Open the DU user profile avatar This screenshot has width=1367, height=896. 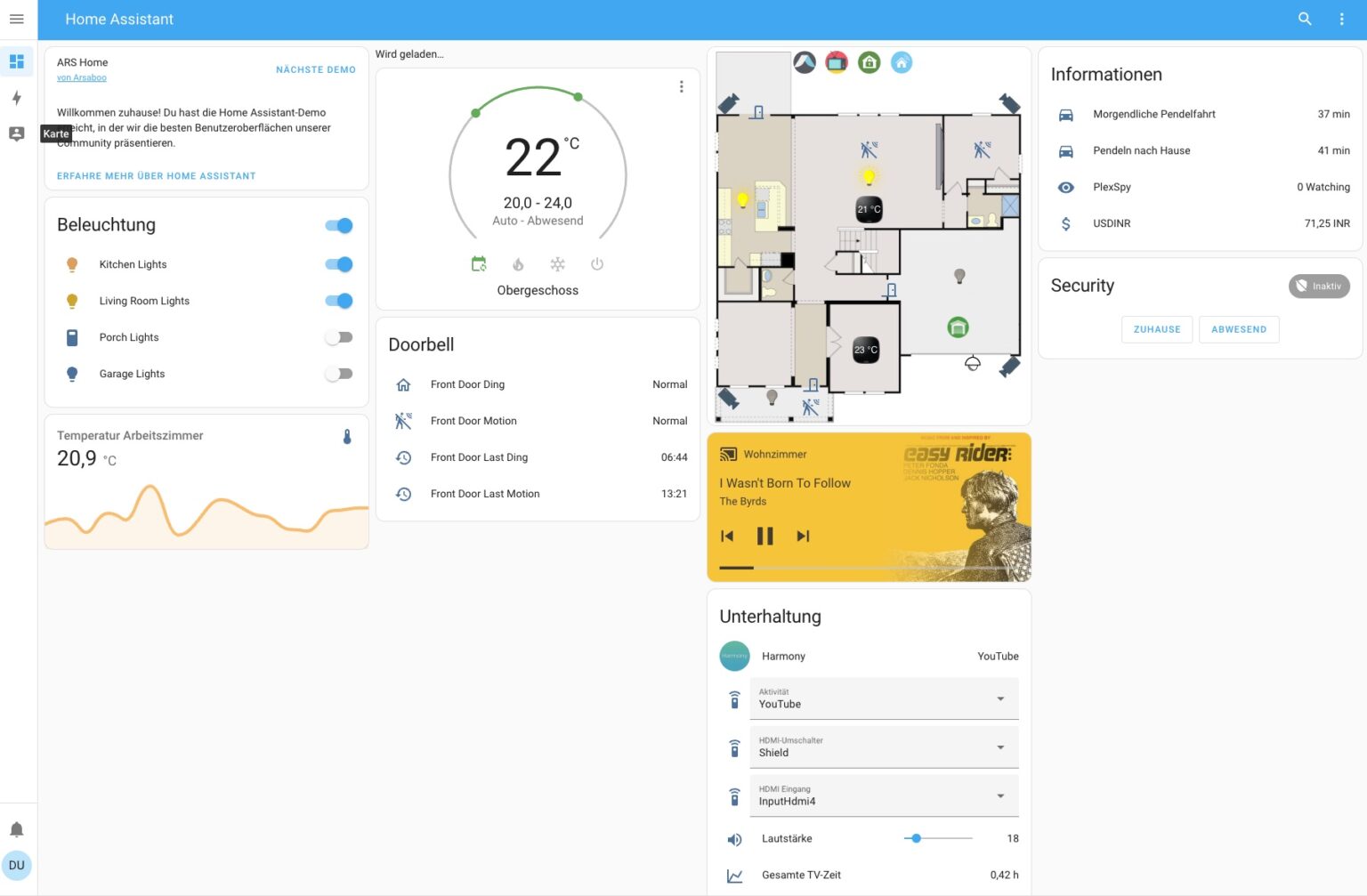(16, 865)
